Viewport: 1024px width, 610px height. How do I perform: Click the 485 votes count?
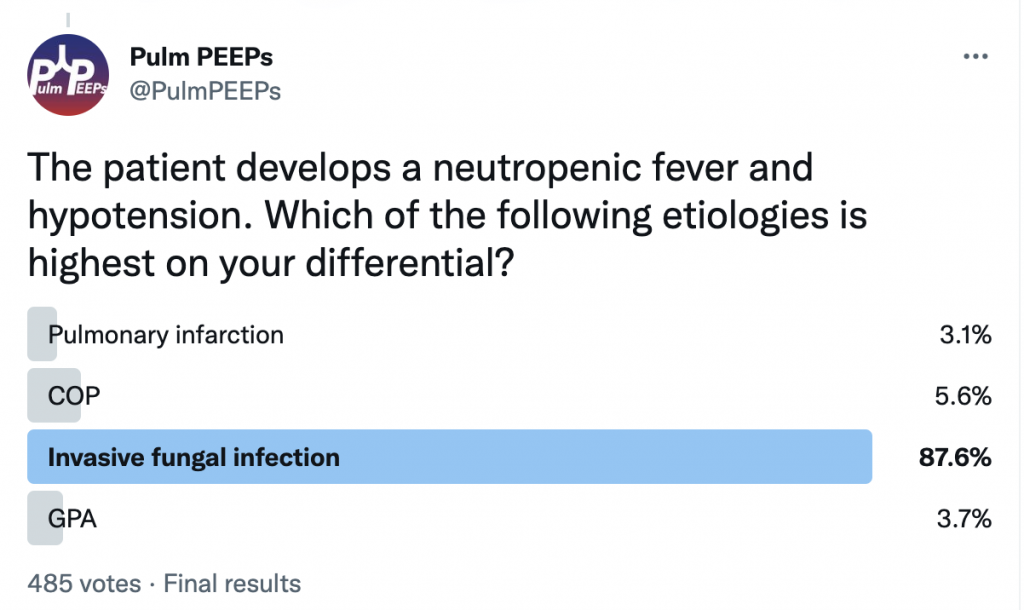pyautogui.click(x=84, y=583)
